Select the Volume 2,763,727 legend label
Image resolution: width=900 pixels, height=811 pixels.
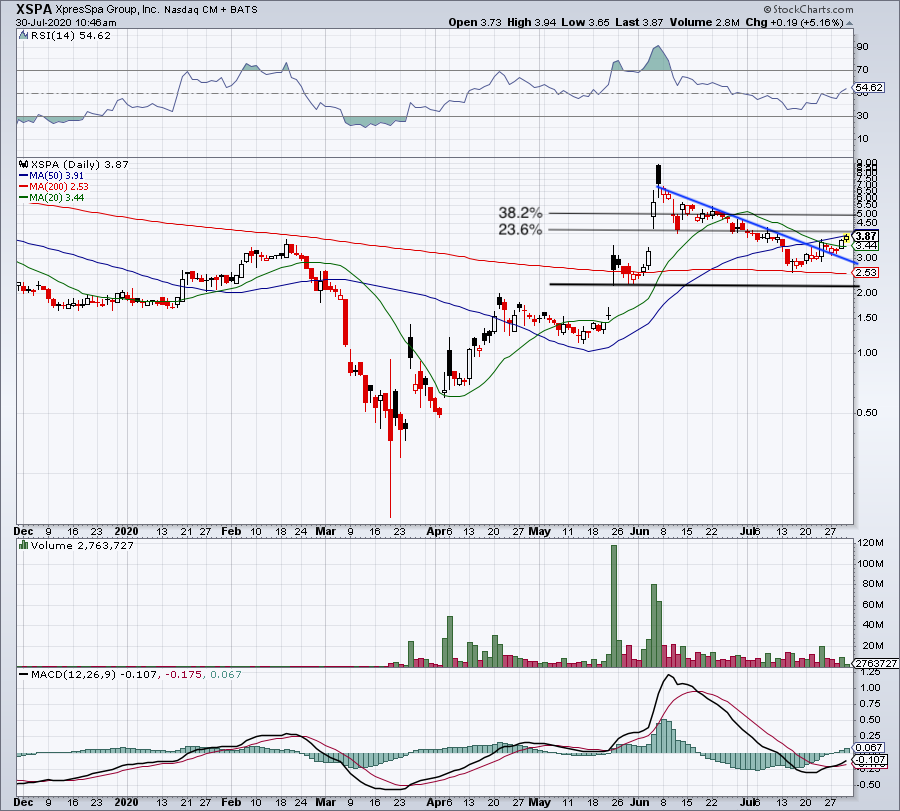[x=82, y=545]
